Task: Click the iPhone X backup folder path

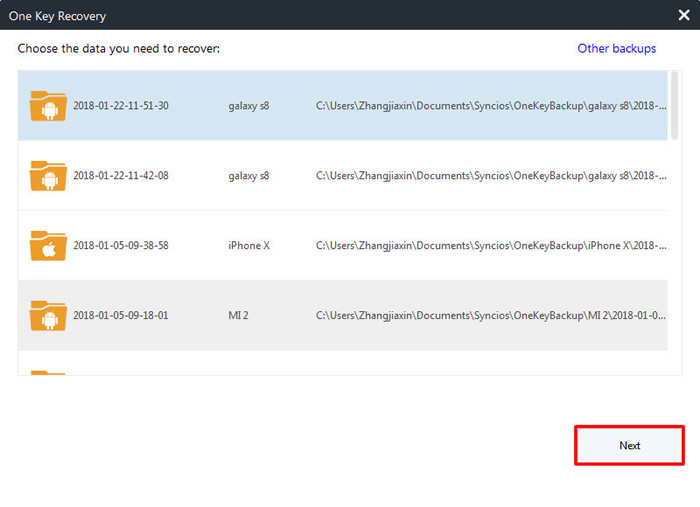Action: coord(491,245)
